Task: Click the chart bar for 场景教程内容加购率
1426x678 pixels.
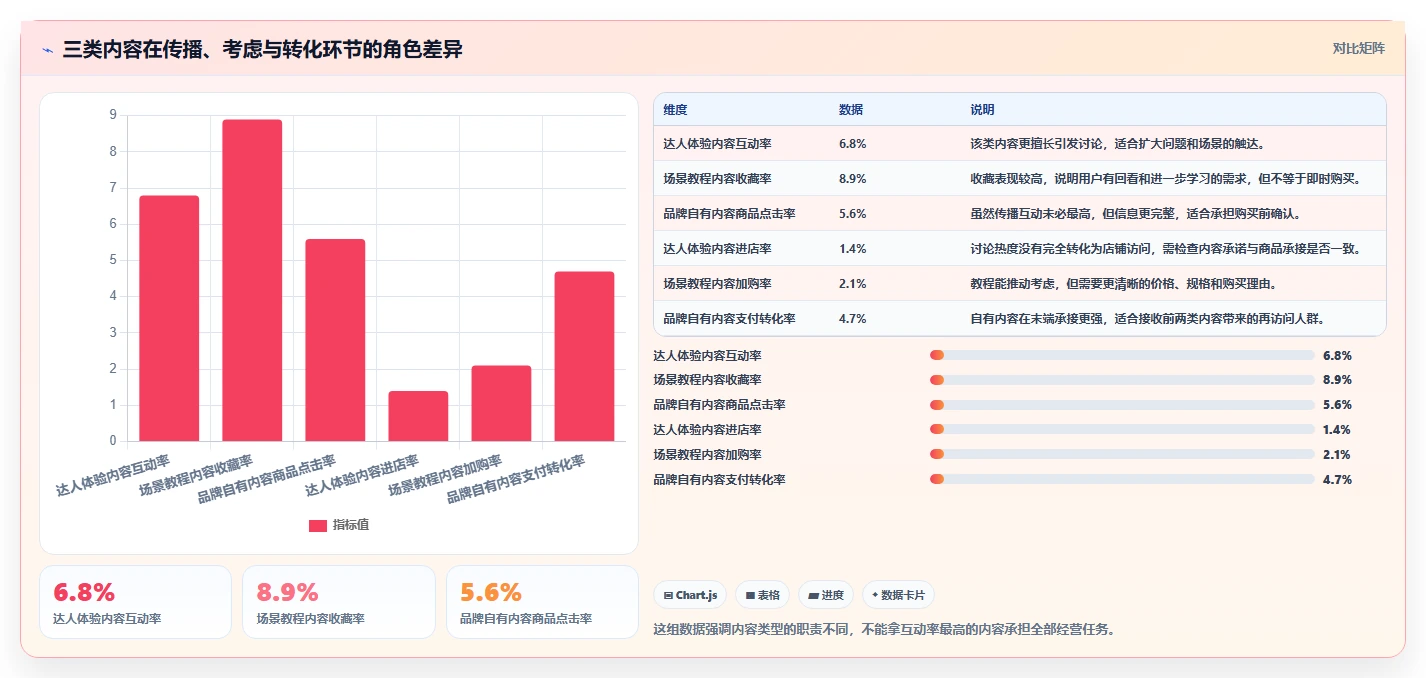Action: pos(501,403)
